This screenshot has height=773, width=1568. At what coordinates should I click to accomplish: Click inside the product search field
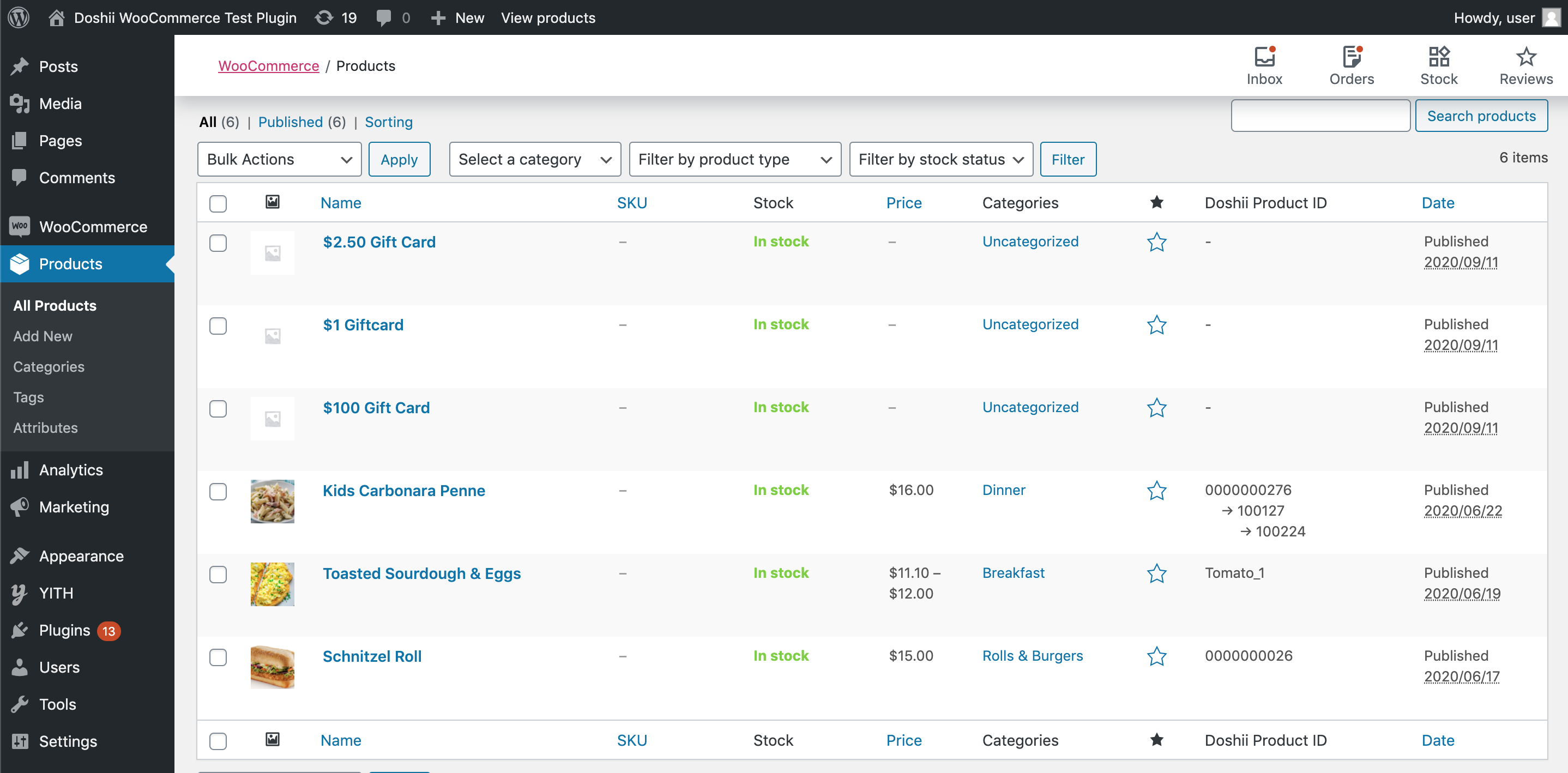(x=1320, y=116)
